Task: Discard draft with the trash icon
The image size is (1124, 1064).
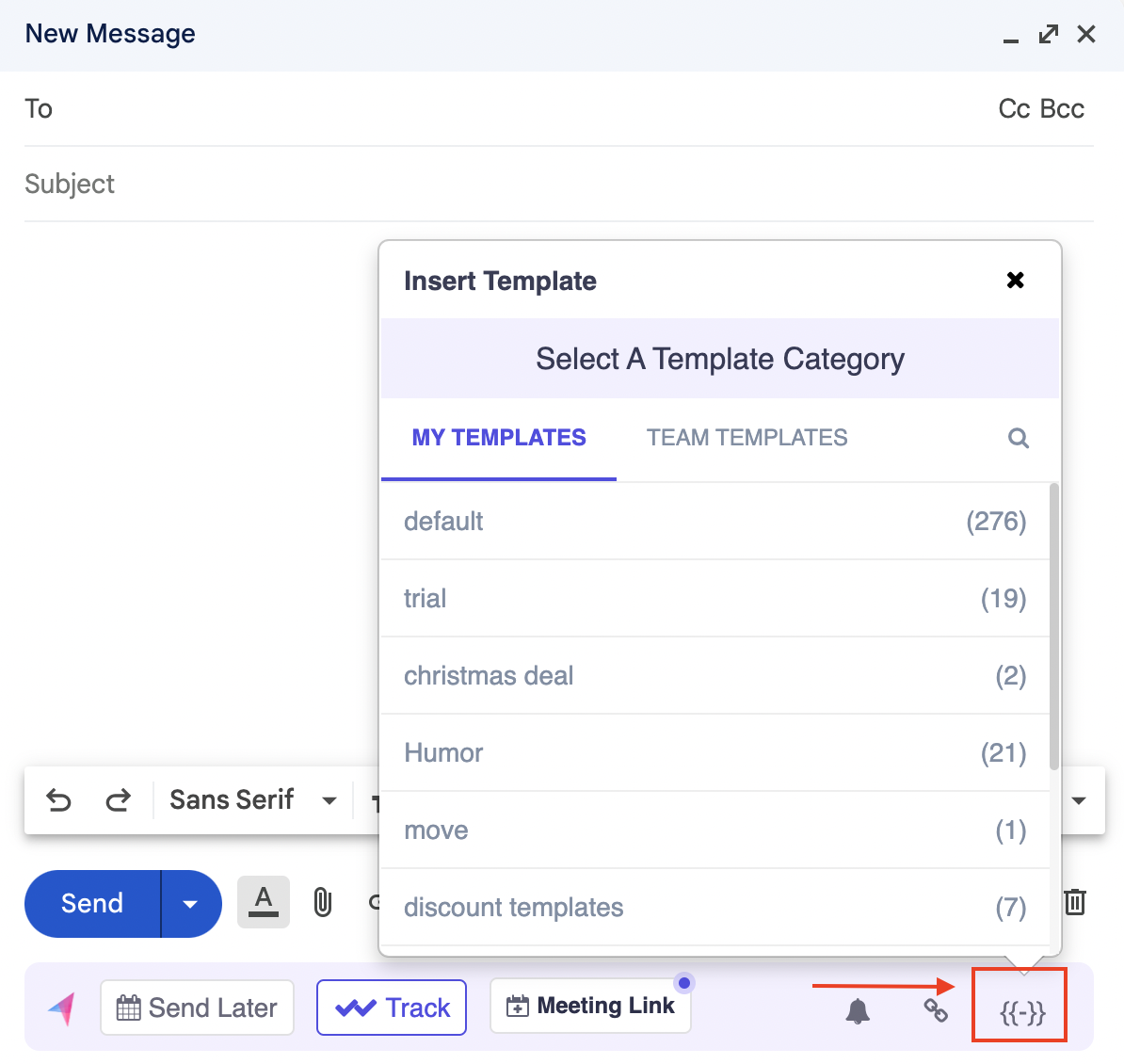Action: (x=1075, y=902)
